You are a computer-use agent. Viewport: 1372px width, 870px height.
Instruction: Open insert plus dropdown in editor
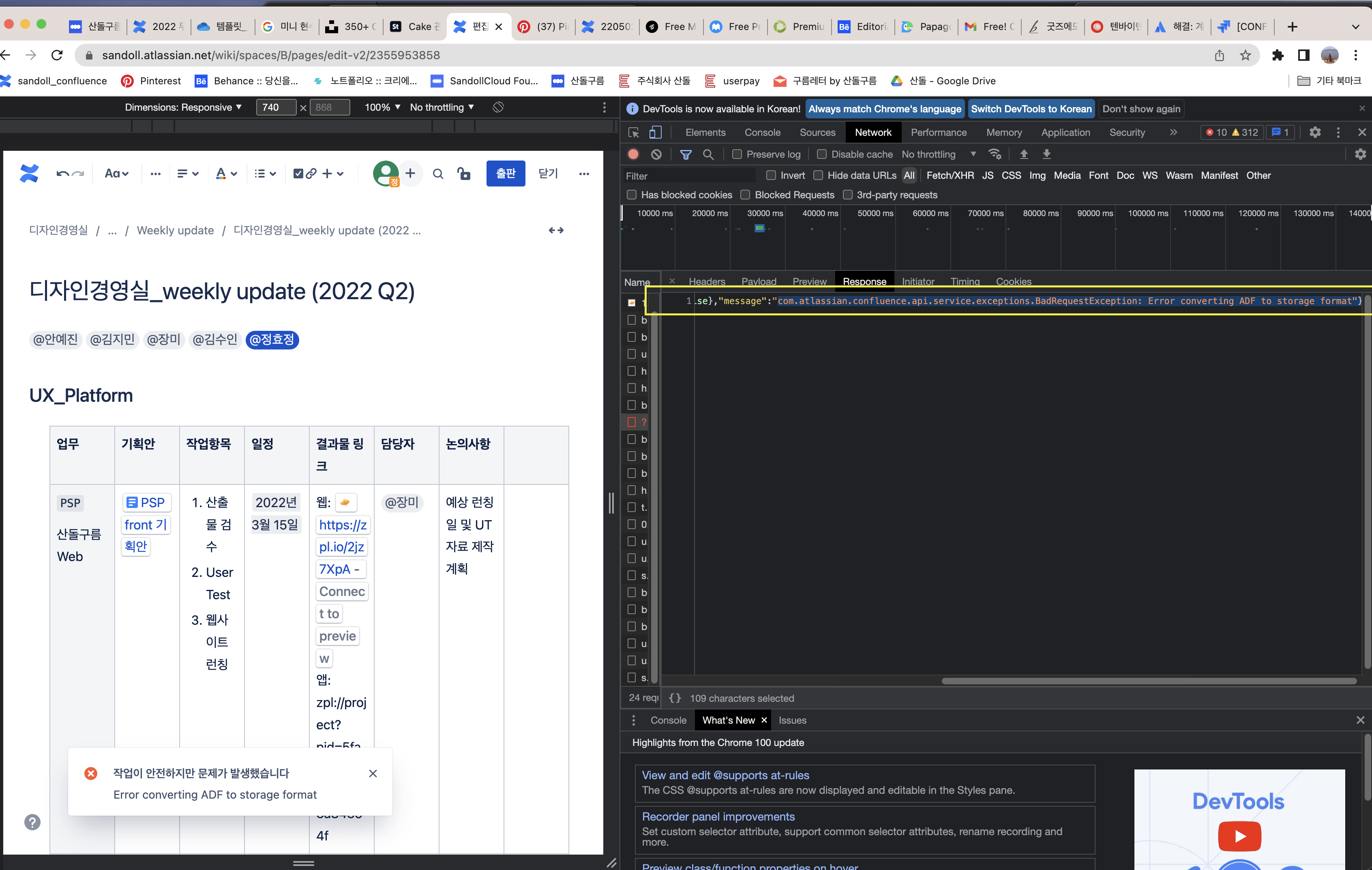point(333,174)
